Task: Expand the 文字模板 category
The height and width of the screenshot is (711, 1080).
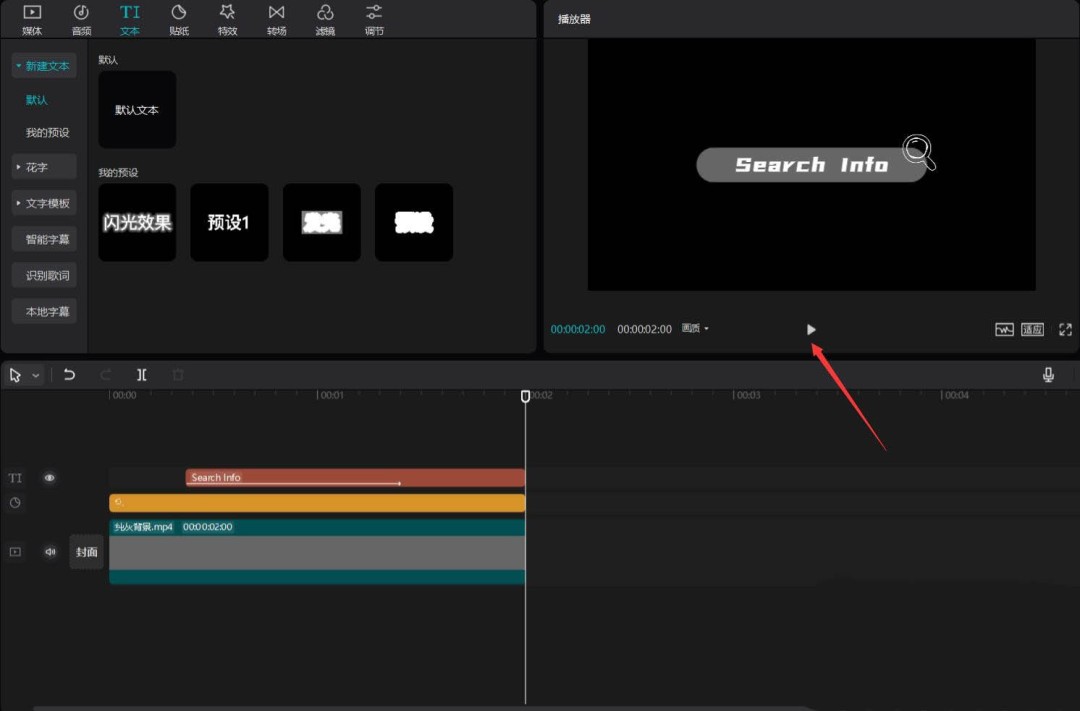Action: pyautogui.click(x=44, y=203)
